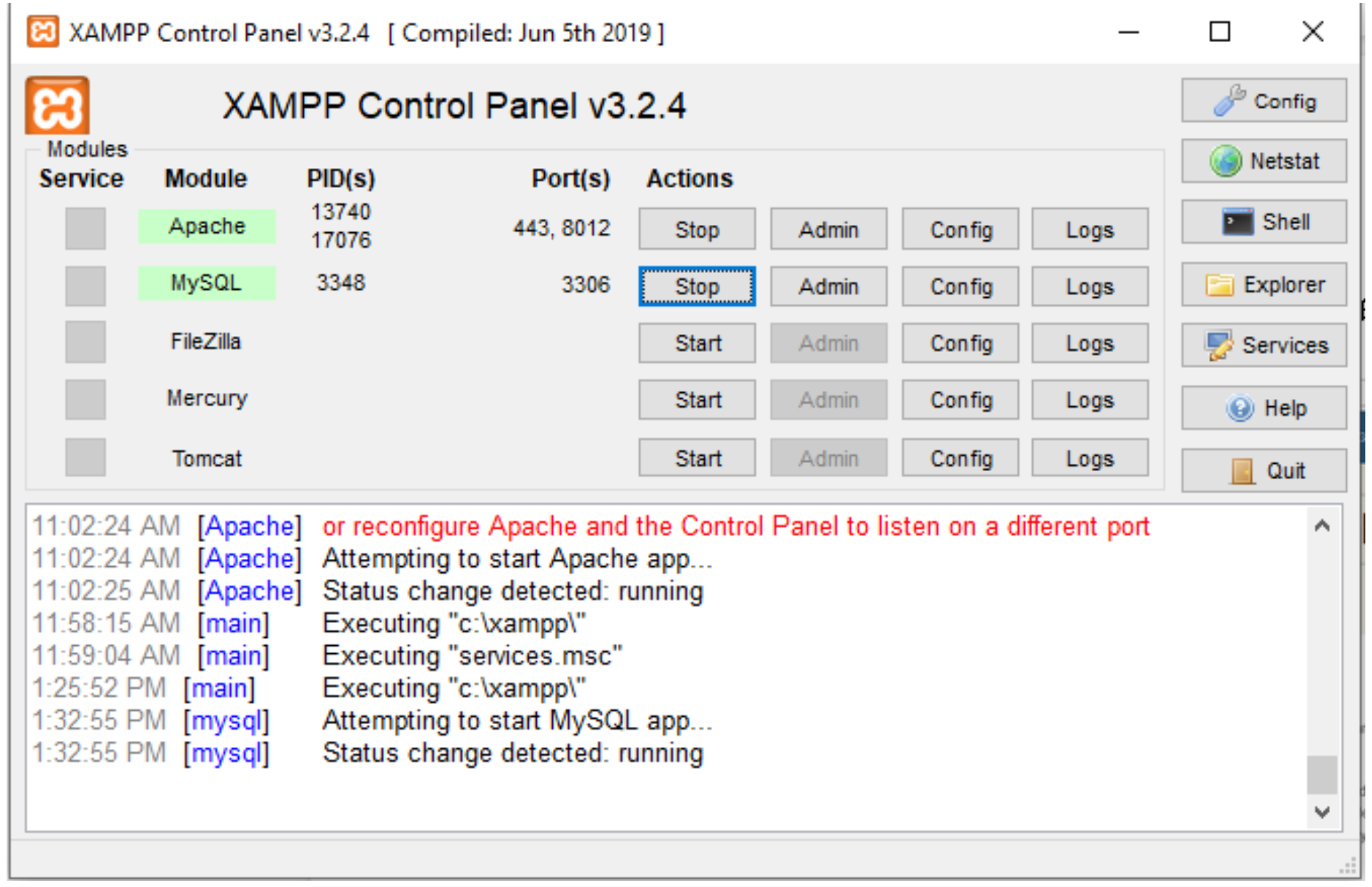
Task: Close the XAMPP Control Panel window
Action: (1312, 32)
